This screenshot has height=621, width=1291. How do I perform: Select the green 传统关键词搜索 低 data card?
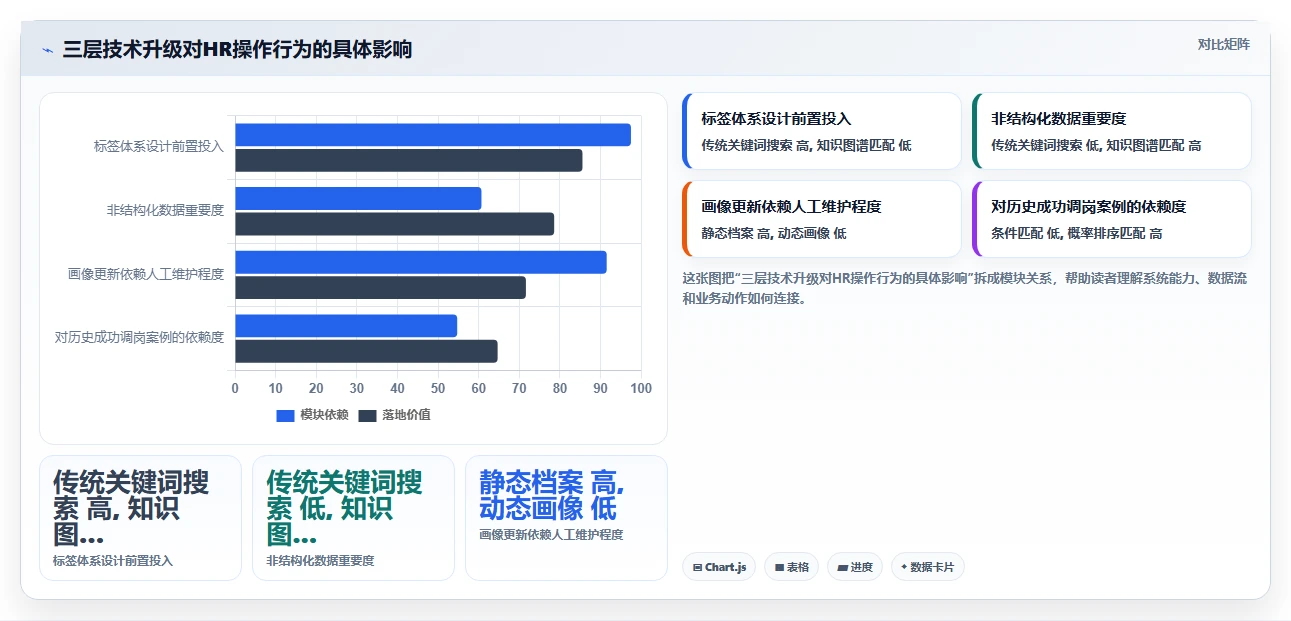click(x=353, y=518)
